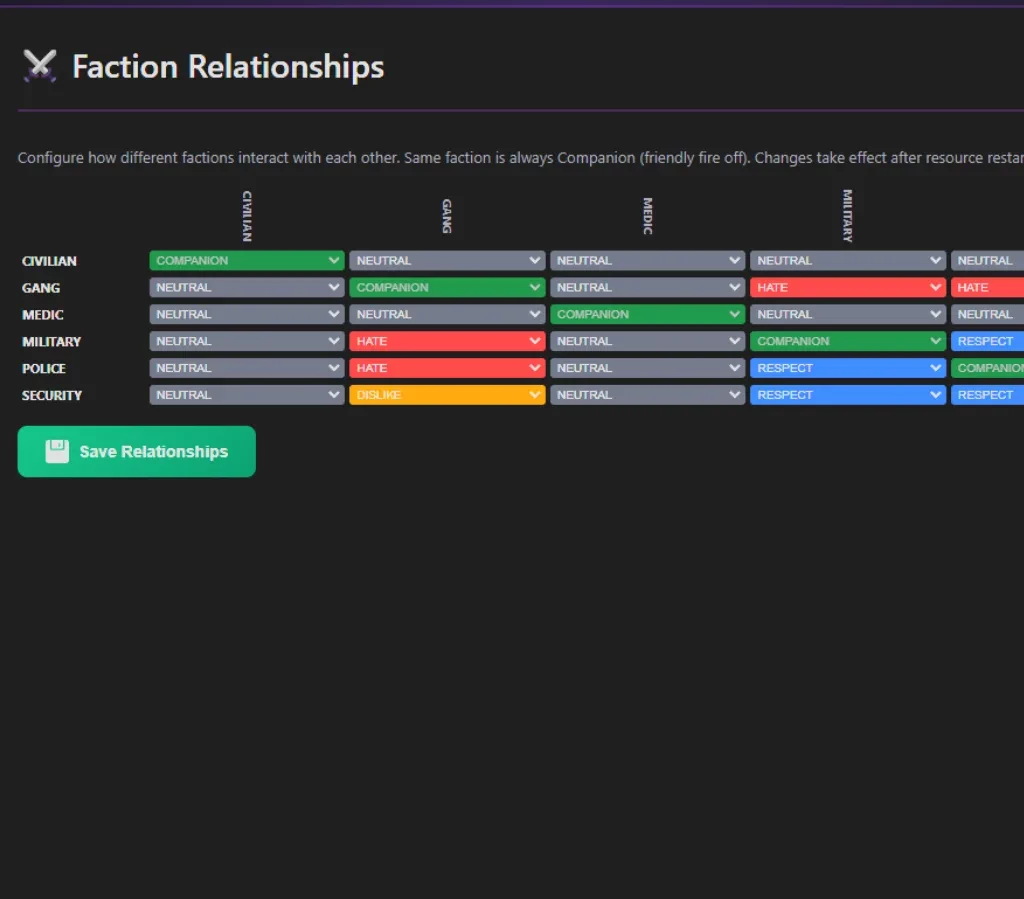Save Relationships button

coord(136,451)
